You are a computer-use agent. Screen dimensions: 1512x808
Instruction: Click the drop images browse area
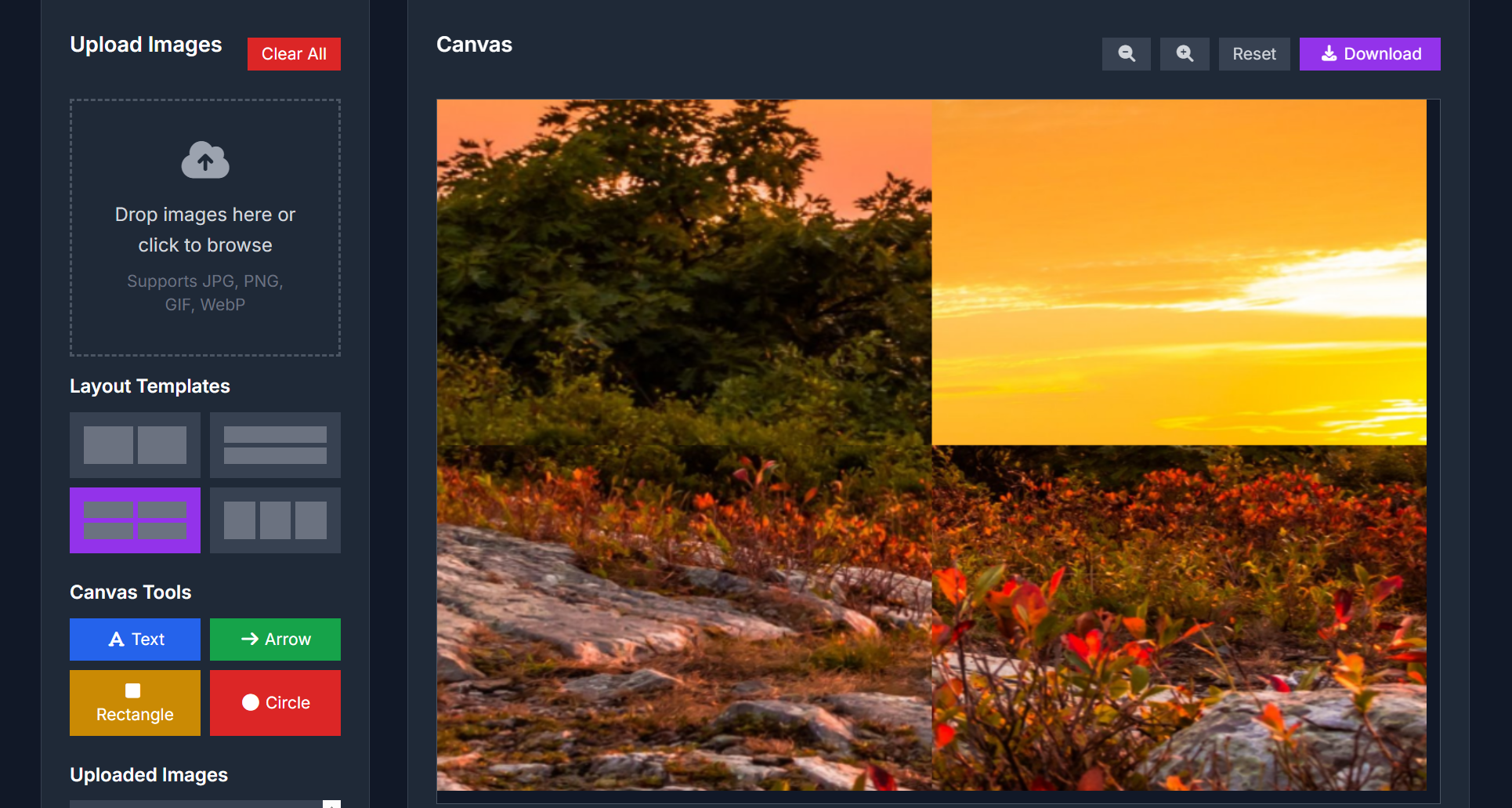(205, 227)
